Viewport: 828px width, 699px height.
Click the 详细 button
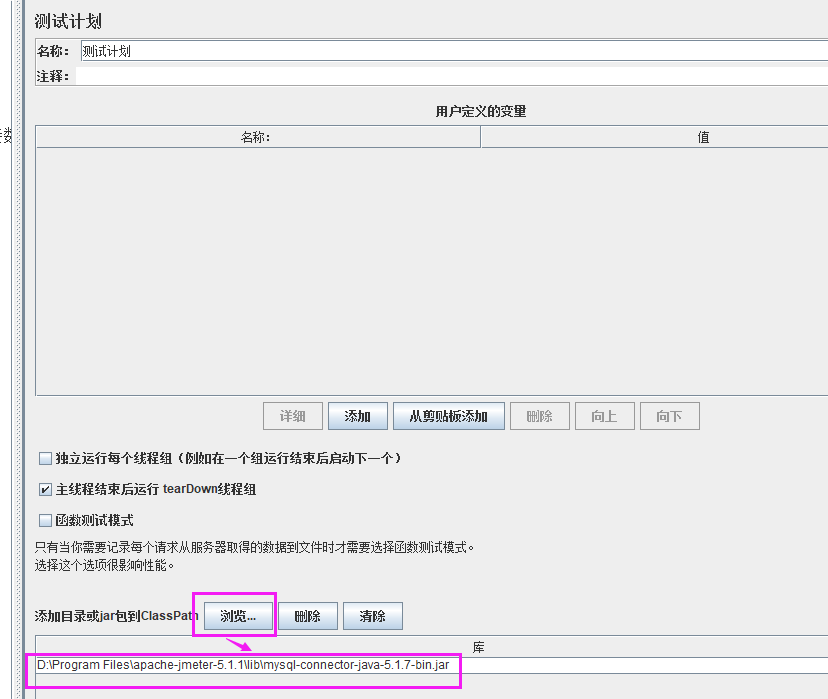point(293,415)
